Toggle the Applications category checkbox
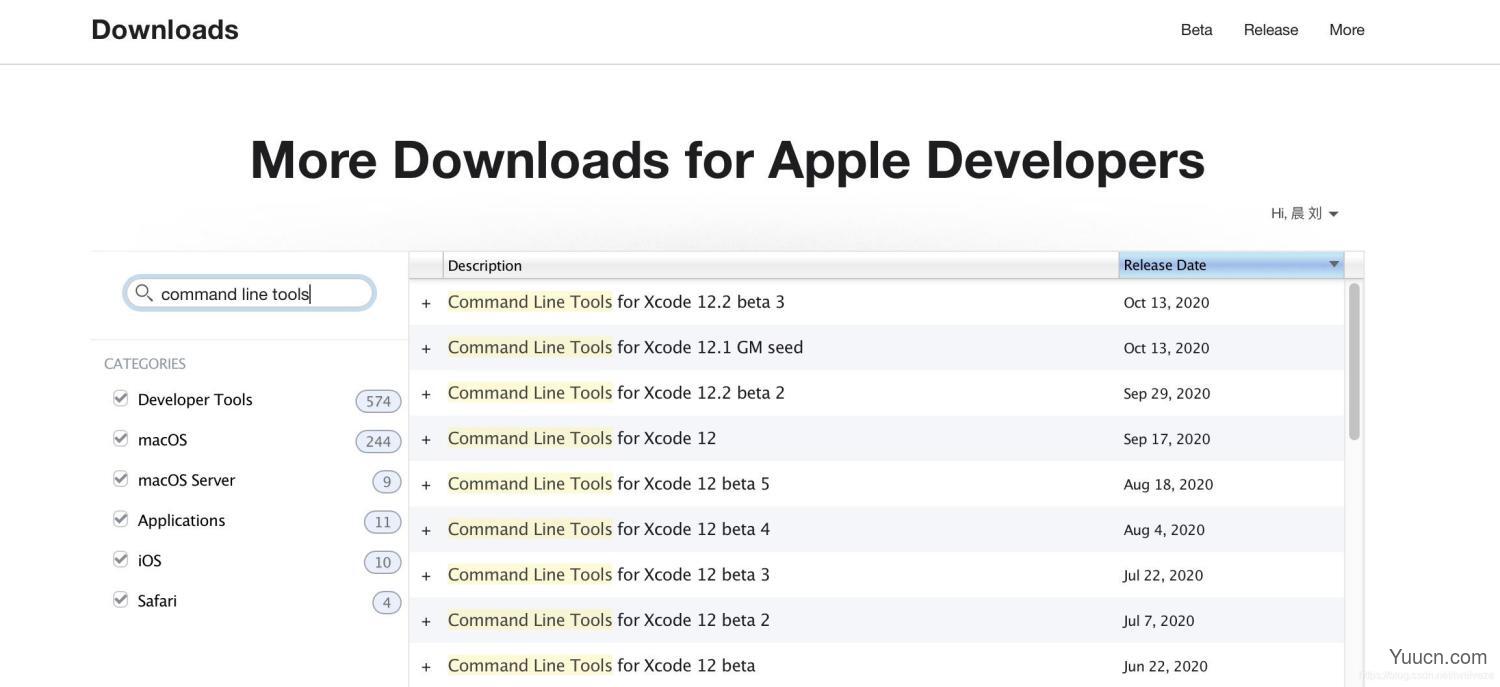1500x687 pixels. (121, 518)
